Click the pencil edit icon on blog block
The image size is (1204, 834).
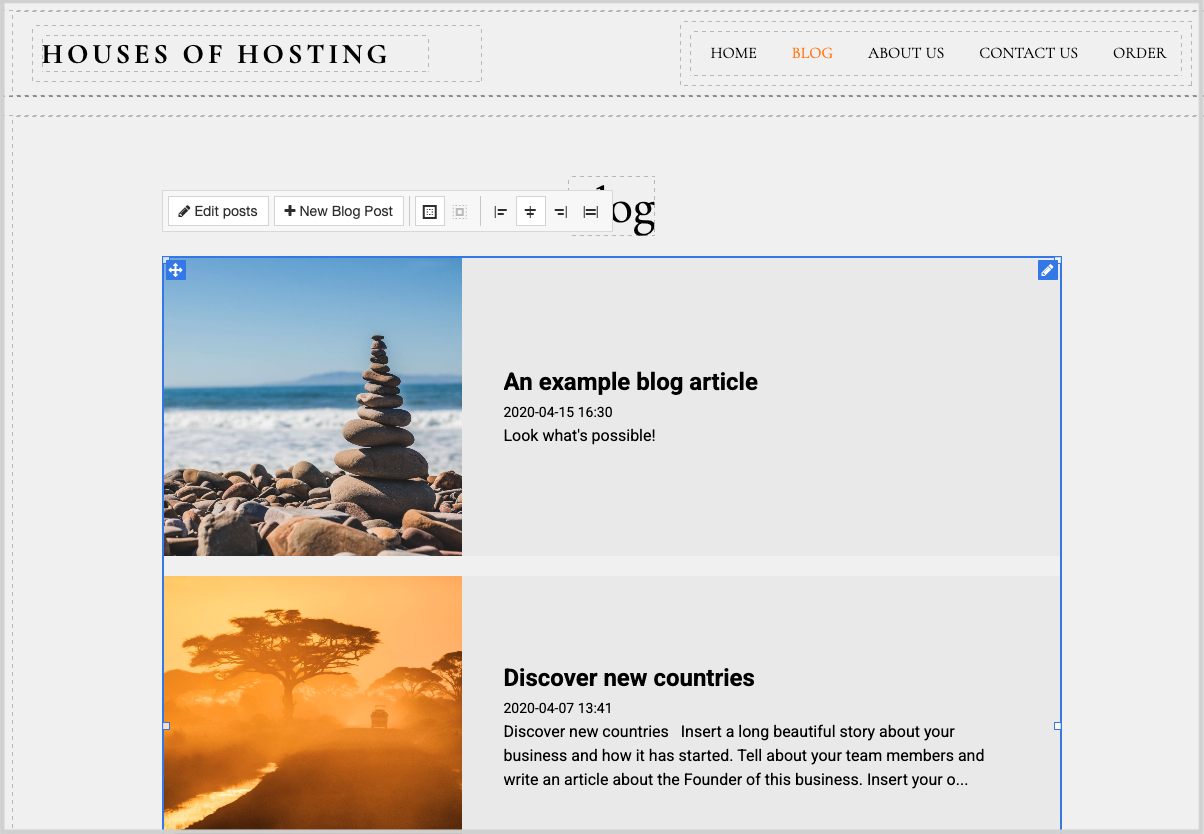[1047, 270]
